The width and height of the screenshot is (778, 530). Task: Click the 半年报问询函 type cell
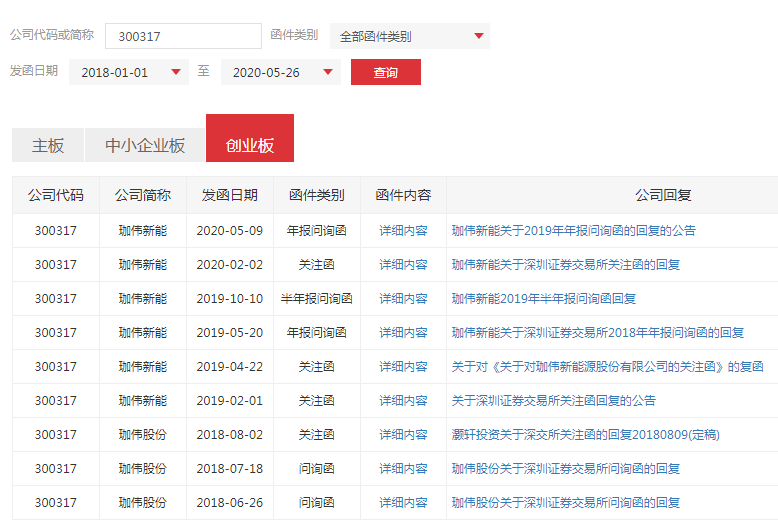pos(317,299)
